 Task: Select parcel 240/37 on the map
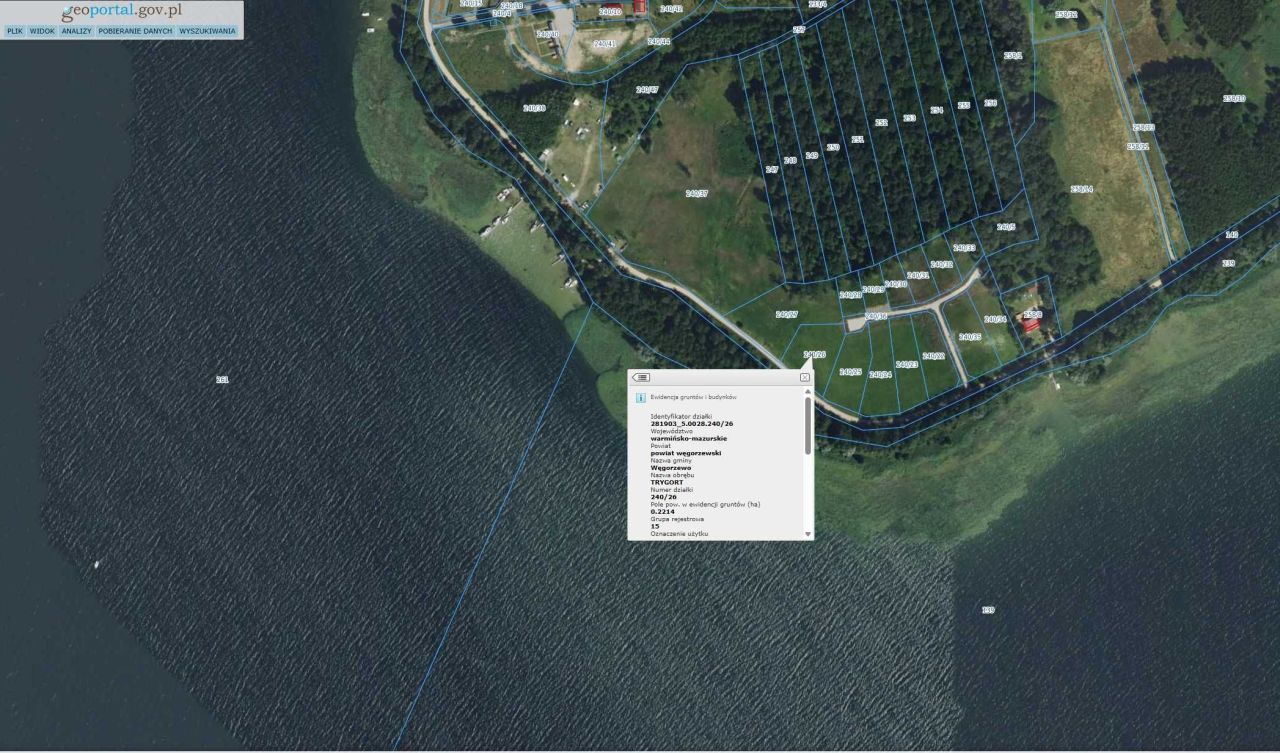pyautogui.click(x=696, y=193)
